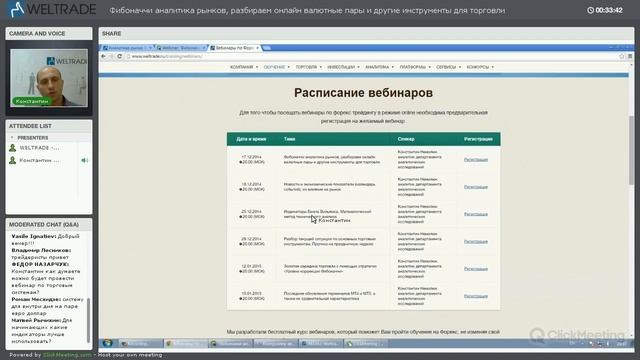Click the date cell 25.12.2014
This screenshot has height=360, width=640.
tap(251, 214)
